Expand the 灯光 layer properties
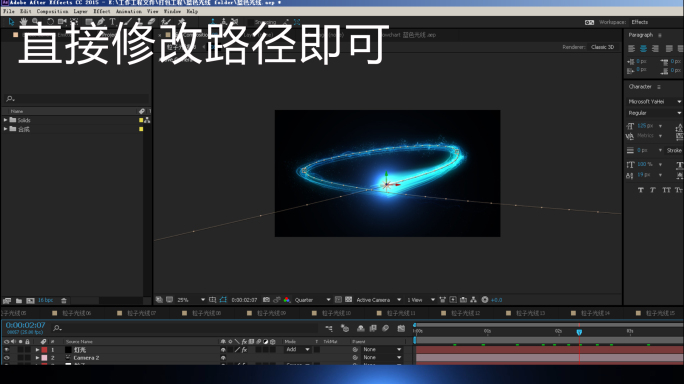The image size is (684, 384). [x=37, y=350]
